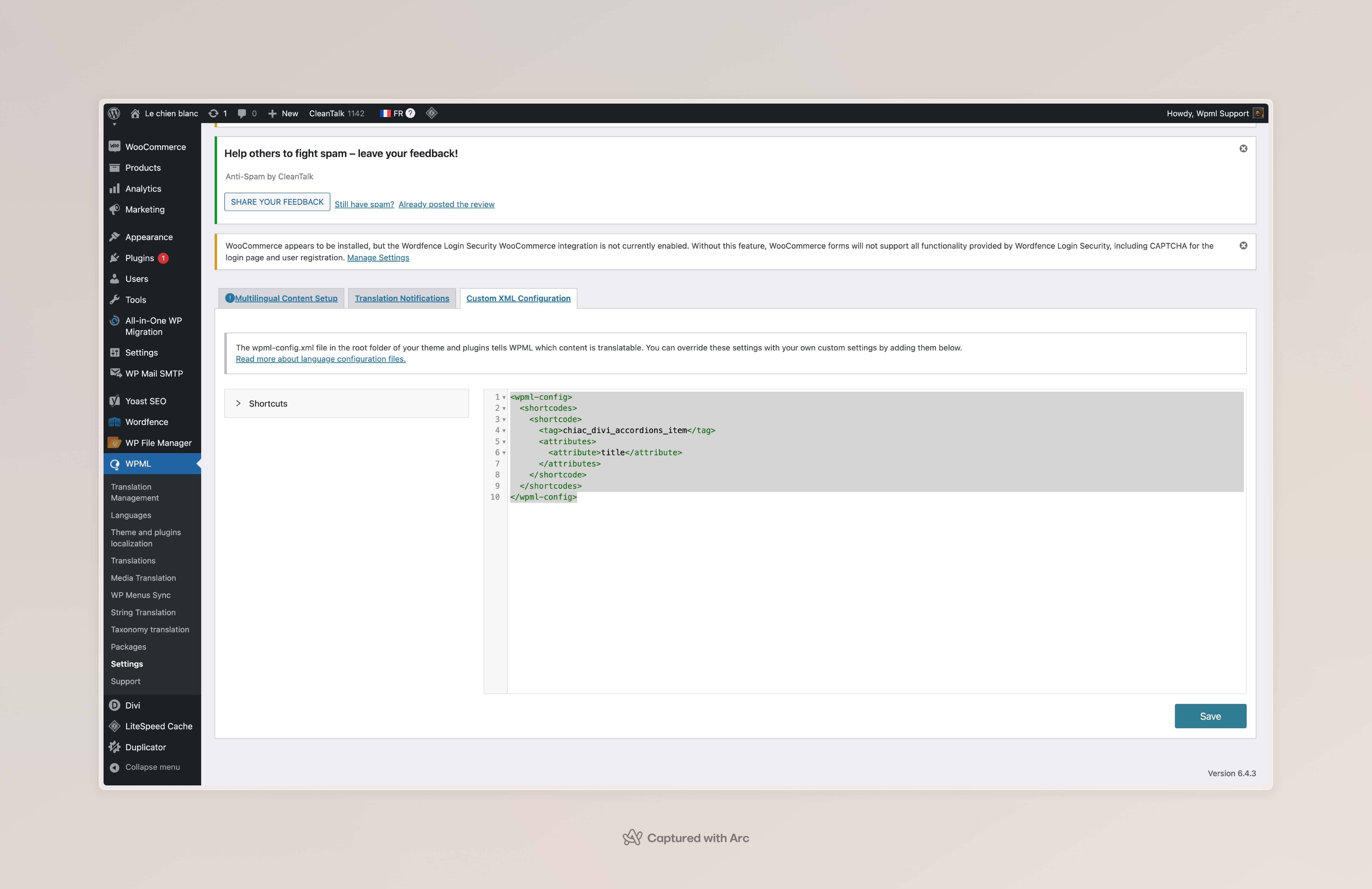Screen dimensions: 1372x889
Task: Open String Translation submenu item
Action: [x=143, y=612]
